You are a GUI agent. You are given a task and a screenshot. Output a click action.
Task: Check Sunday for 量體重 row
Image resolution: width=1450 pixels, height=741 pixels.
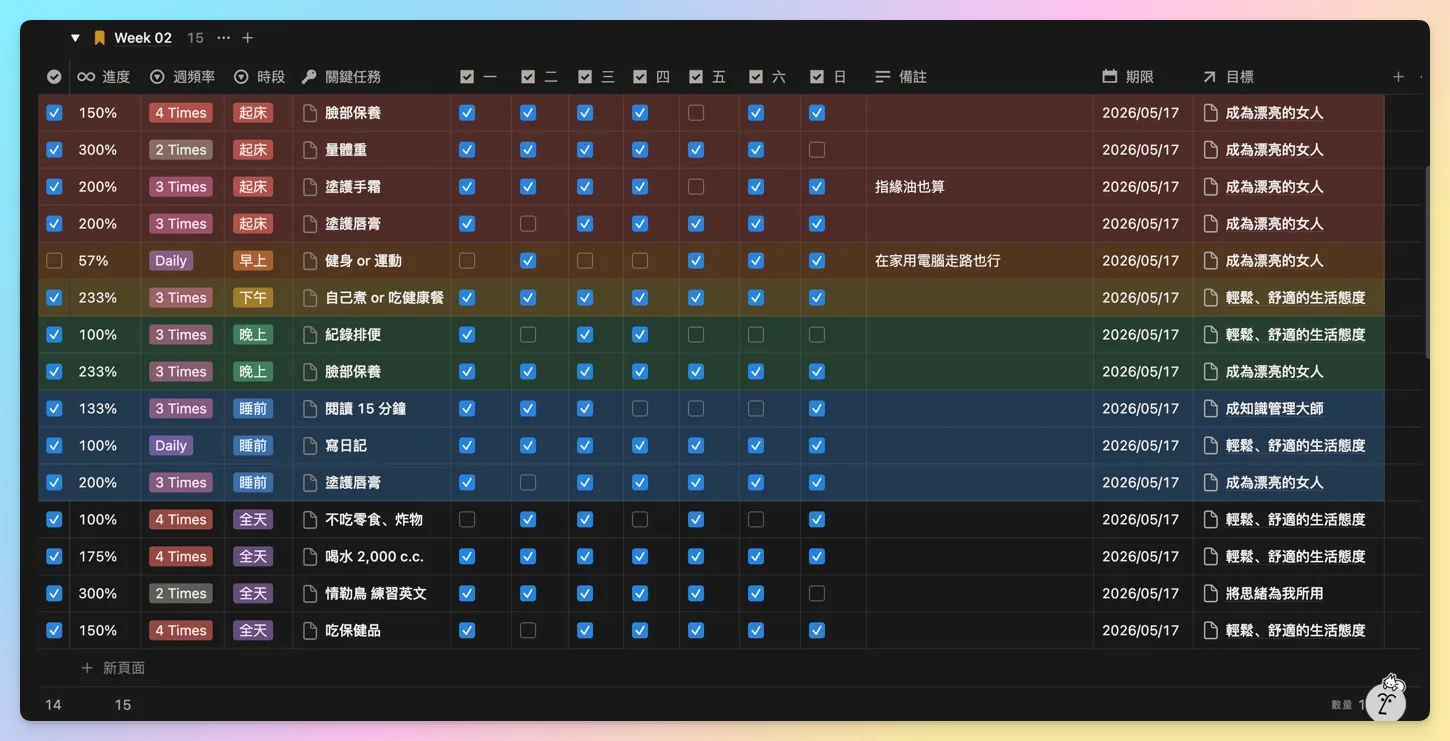(x=817, y=150)
